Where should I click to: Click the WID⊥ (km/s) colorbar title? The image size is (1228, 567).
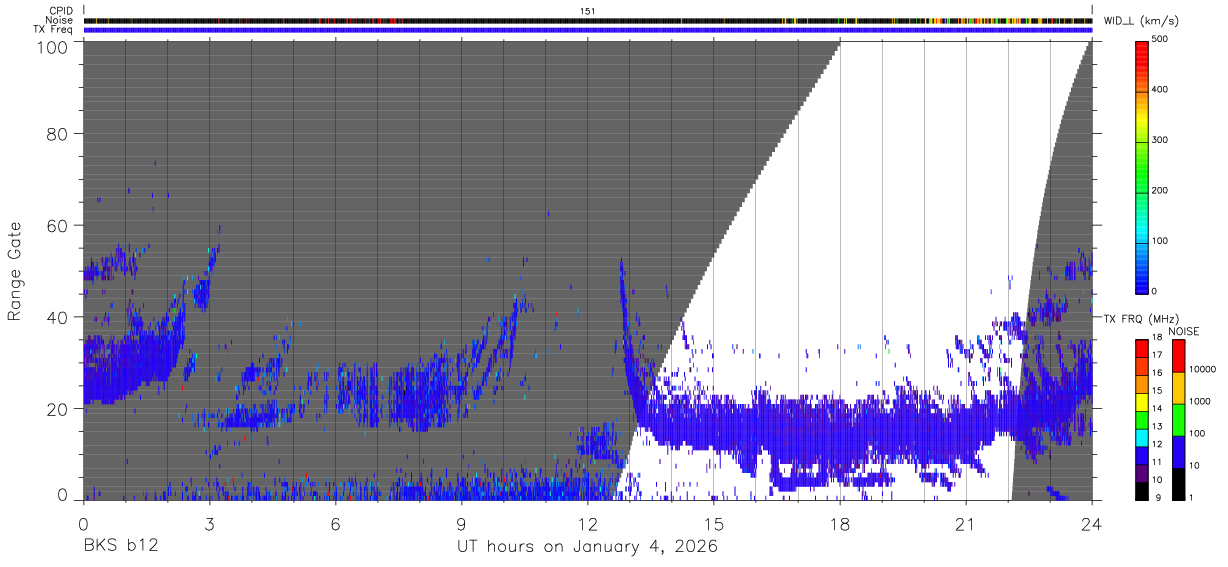[1143, 21]
